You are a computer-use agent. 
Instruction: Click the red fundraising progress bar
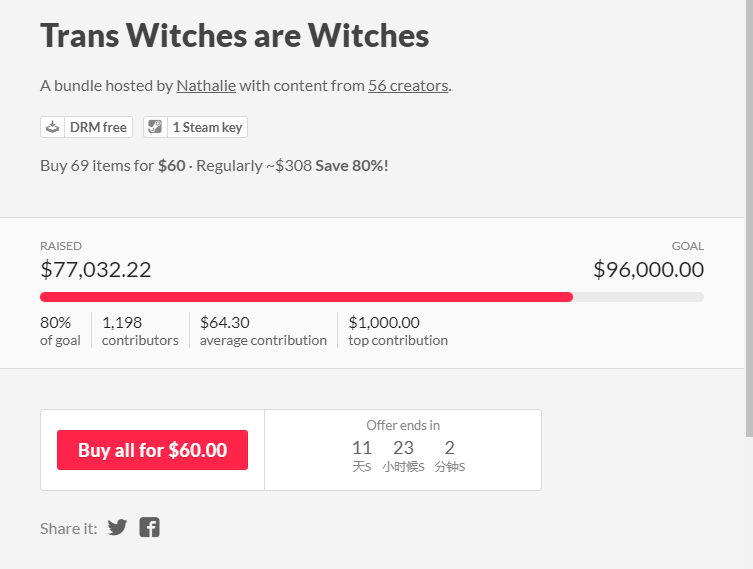[x=306, y=297]
